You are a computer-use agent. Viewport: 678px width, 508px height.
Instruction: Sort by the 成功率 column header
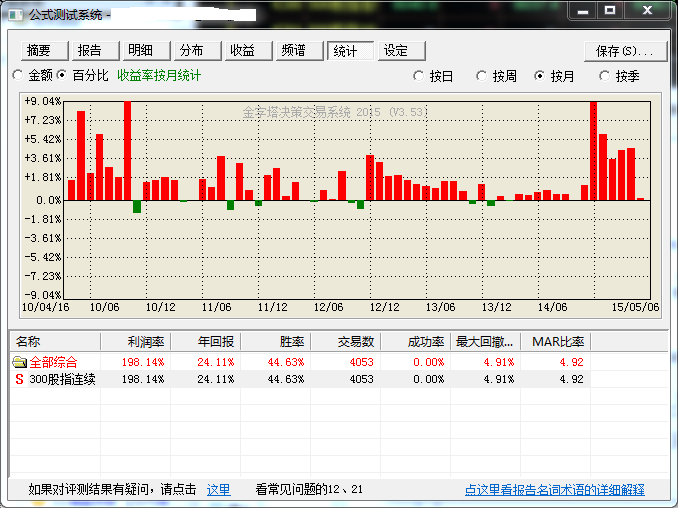click(416, 342)
